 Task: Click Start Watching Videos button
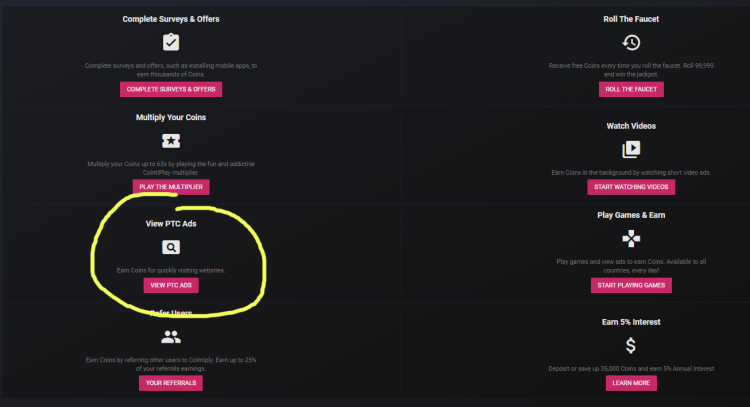pyautogui.click(x=631, y=187)
